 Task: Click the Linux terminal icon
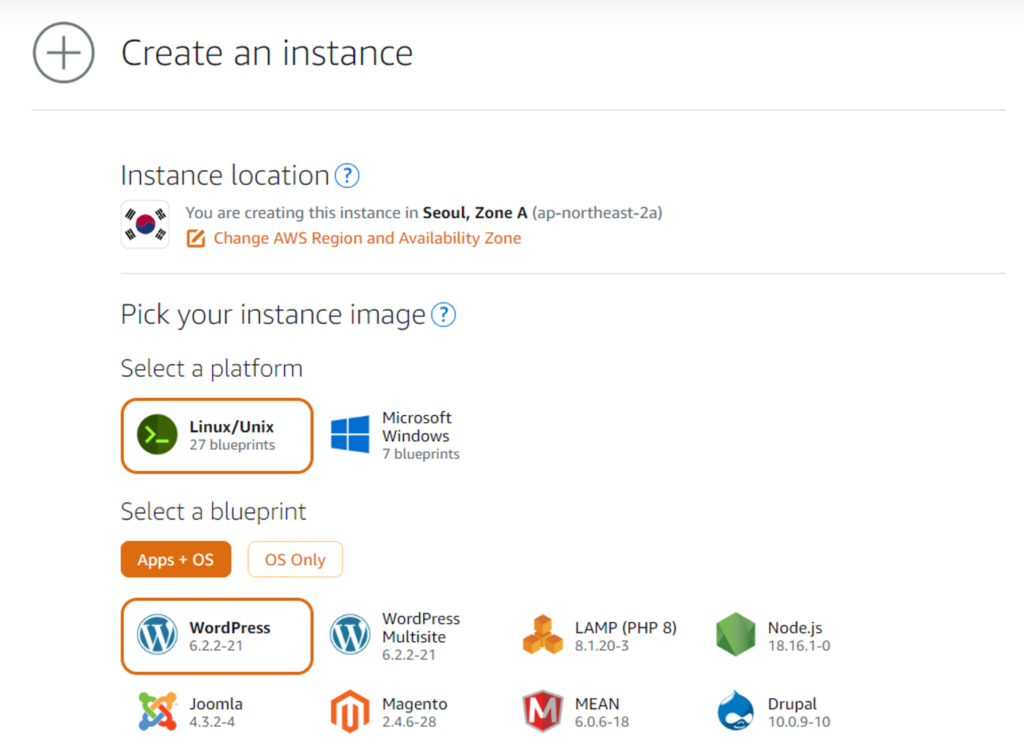[x=157, y=434]
